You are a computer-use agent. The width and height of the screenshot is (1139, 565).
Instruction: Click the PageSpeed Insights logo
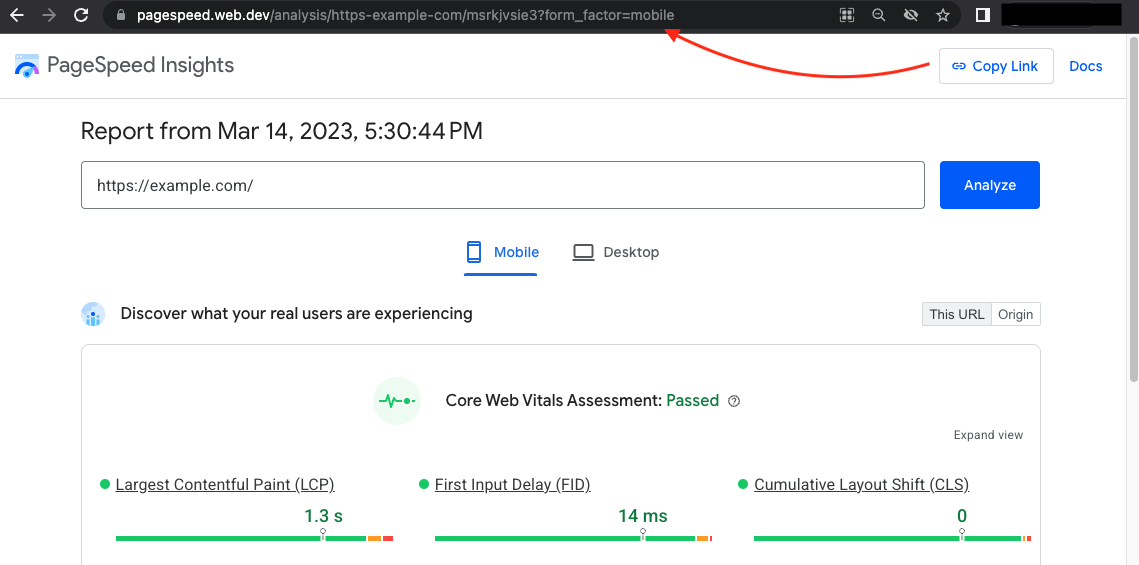pos(124,66)
